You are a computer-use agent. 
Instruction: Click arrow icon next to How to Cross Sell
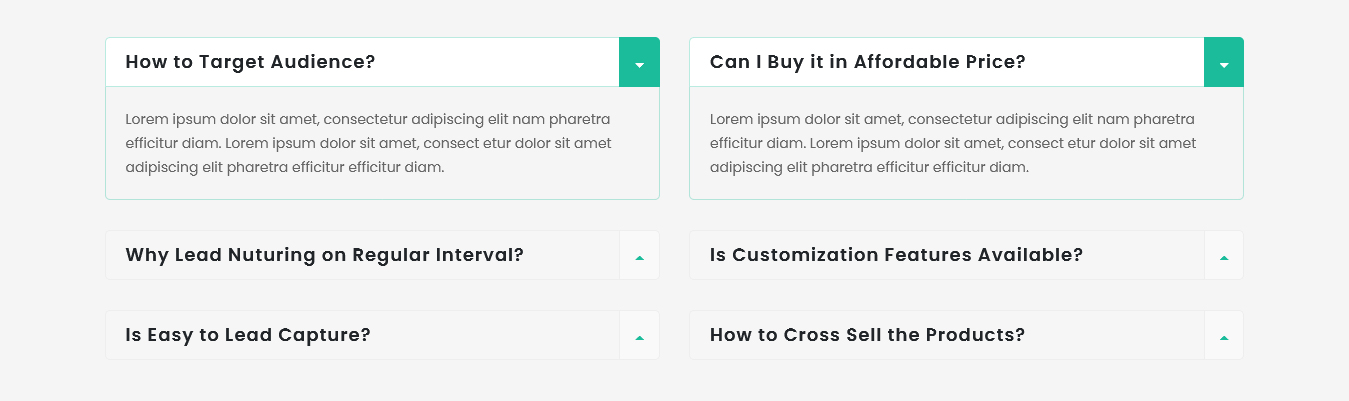(1223, 336)
